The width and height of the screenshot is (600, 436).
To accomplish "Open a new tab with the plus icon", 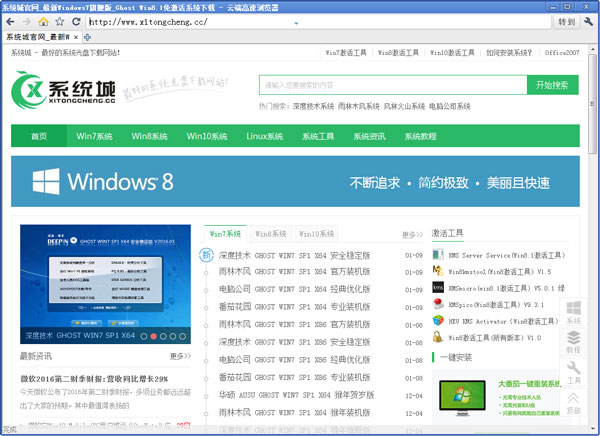I will [87, 37].
